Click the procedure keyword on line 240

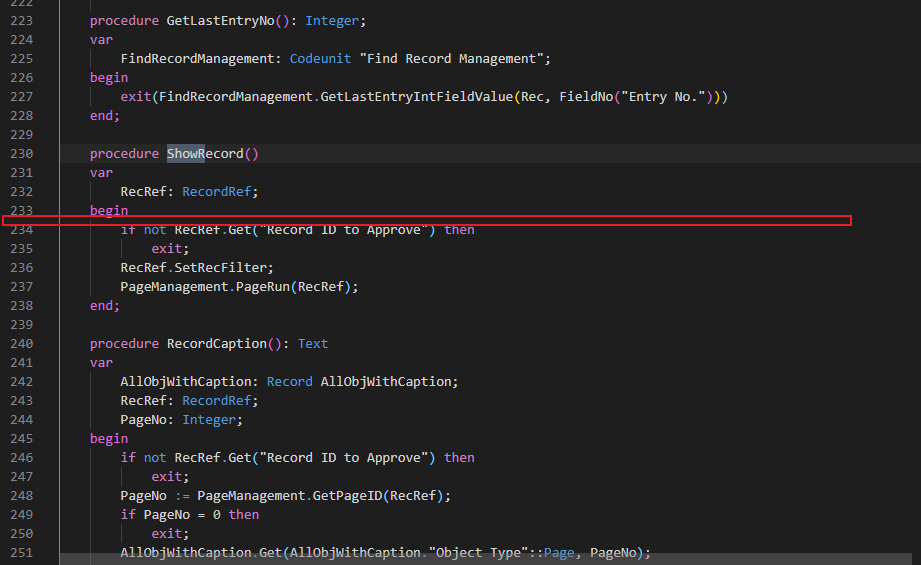point(124,344)
